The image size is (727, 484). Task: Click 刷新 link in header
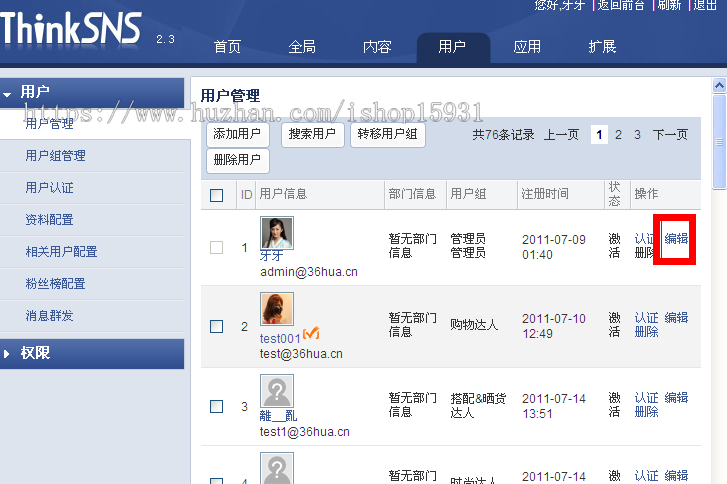[669, 5]
